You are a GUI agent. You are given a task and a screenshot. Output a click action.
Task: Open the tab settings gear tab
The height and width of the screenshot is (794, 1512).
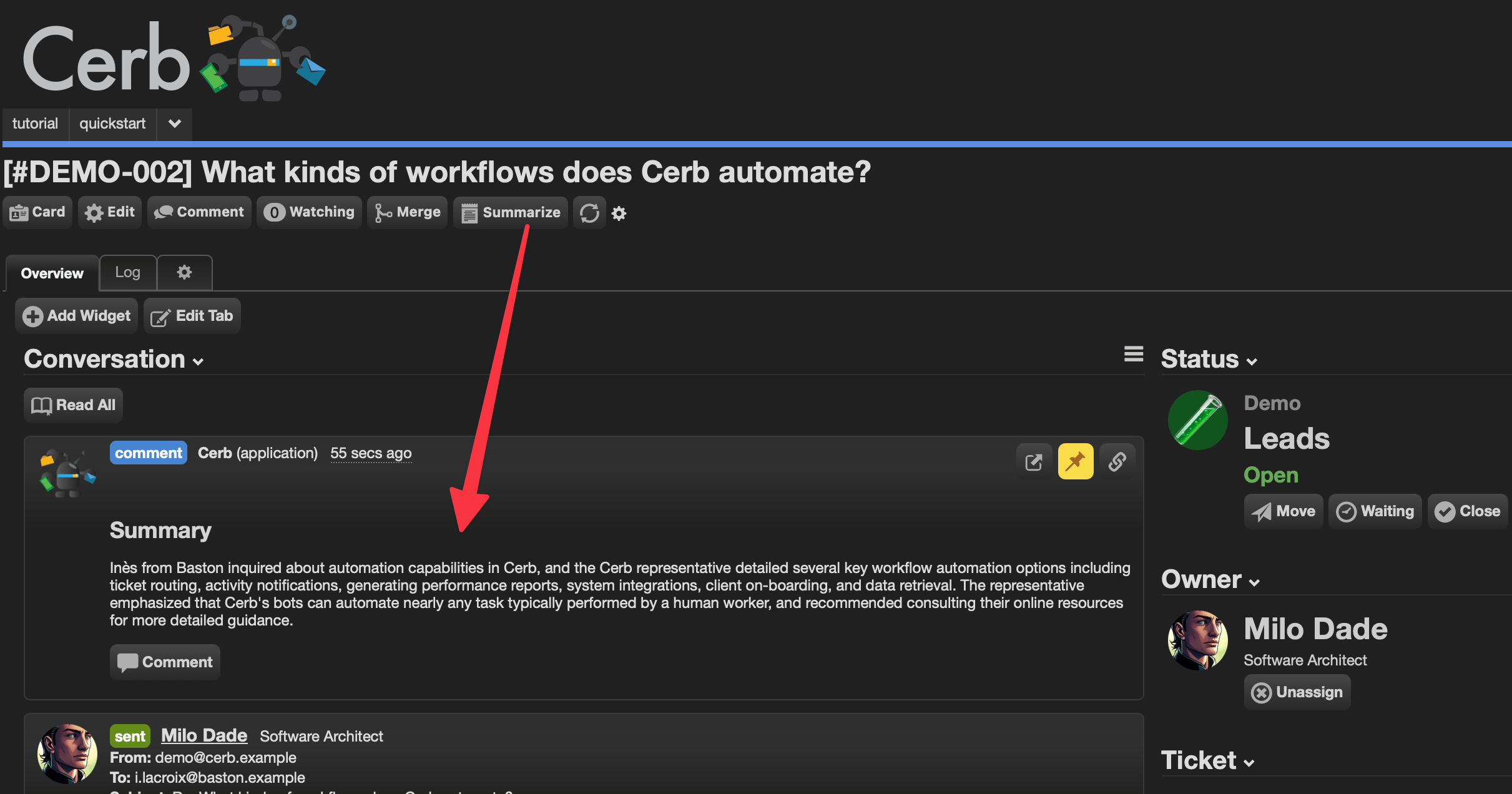click(x=184, y=272)
